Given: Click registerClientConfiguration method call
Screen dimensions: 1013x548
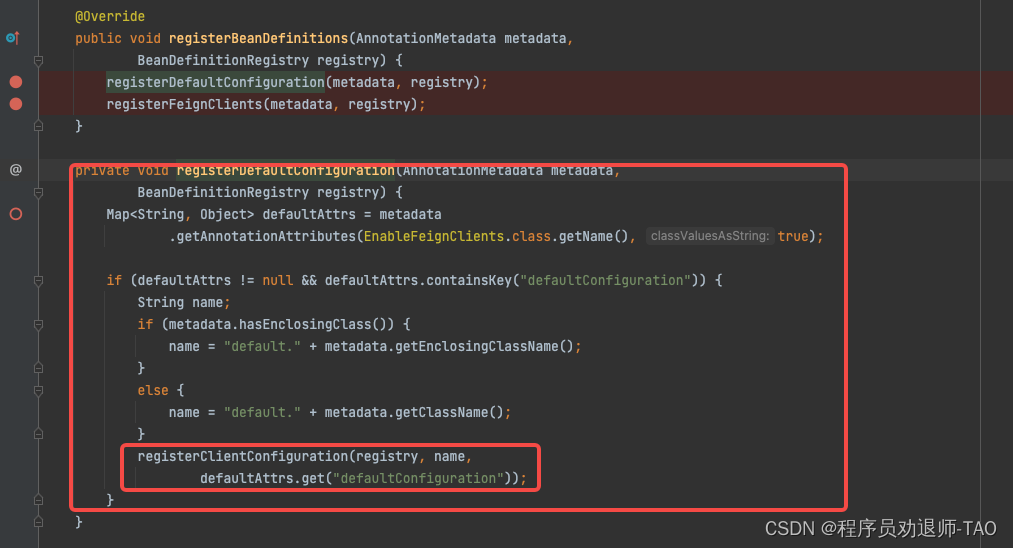Looking at the screenshot, I should tap(243, 456).
